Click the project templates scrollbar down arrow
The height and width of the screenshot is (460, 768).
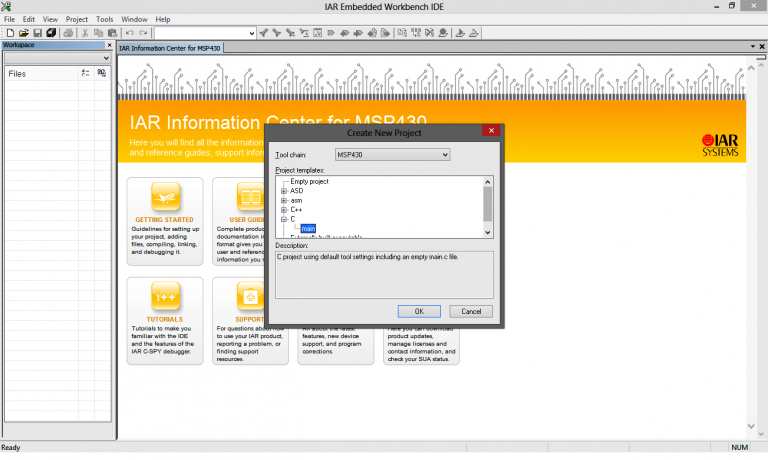487,233
